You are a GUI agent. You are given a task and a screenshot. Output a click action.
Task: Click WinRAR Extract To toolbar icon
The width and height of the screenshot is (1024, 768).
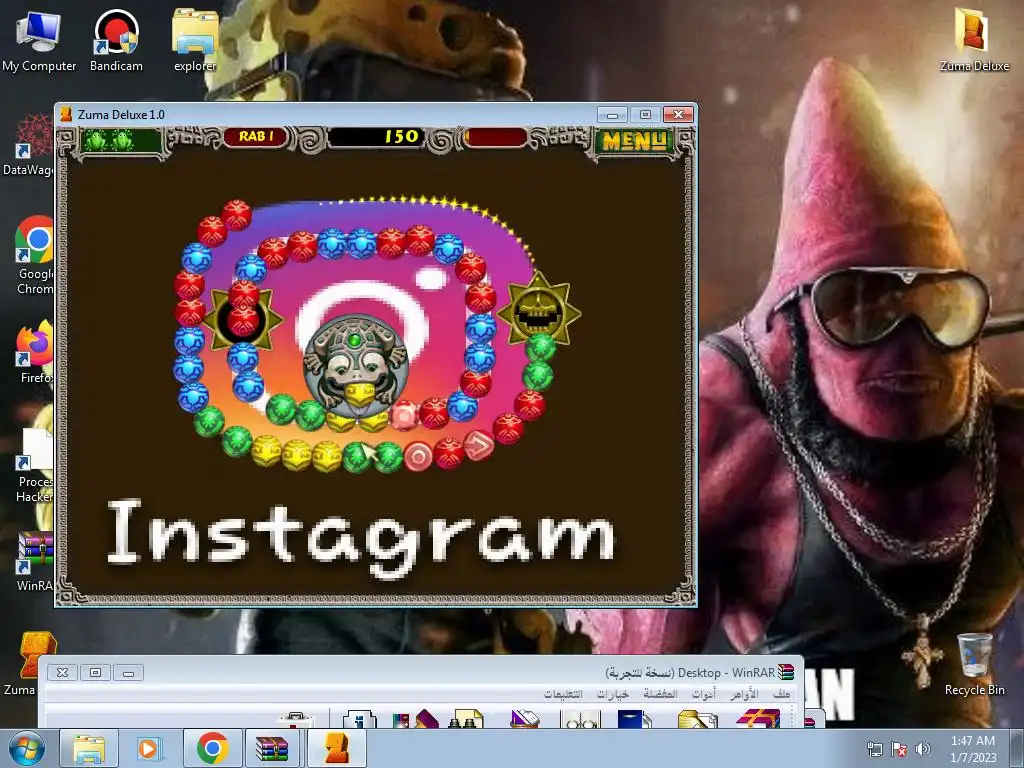coord(697,718)
